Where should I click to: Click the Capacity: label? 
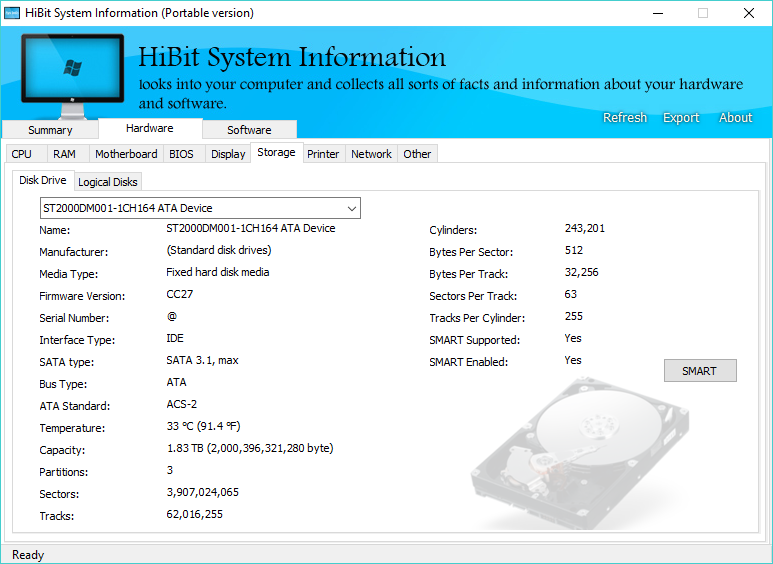62,450
